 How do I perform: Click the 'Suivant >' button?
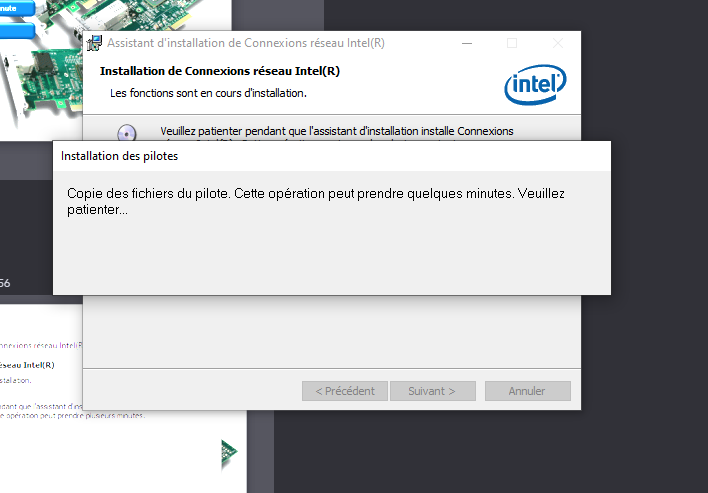coord(433,391)
